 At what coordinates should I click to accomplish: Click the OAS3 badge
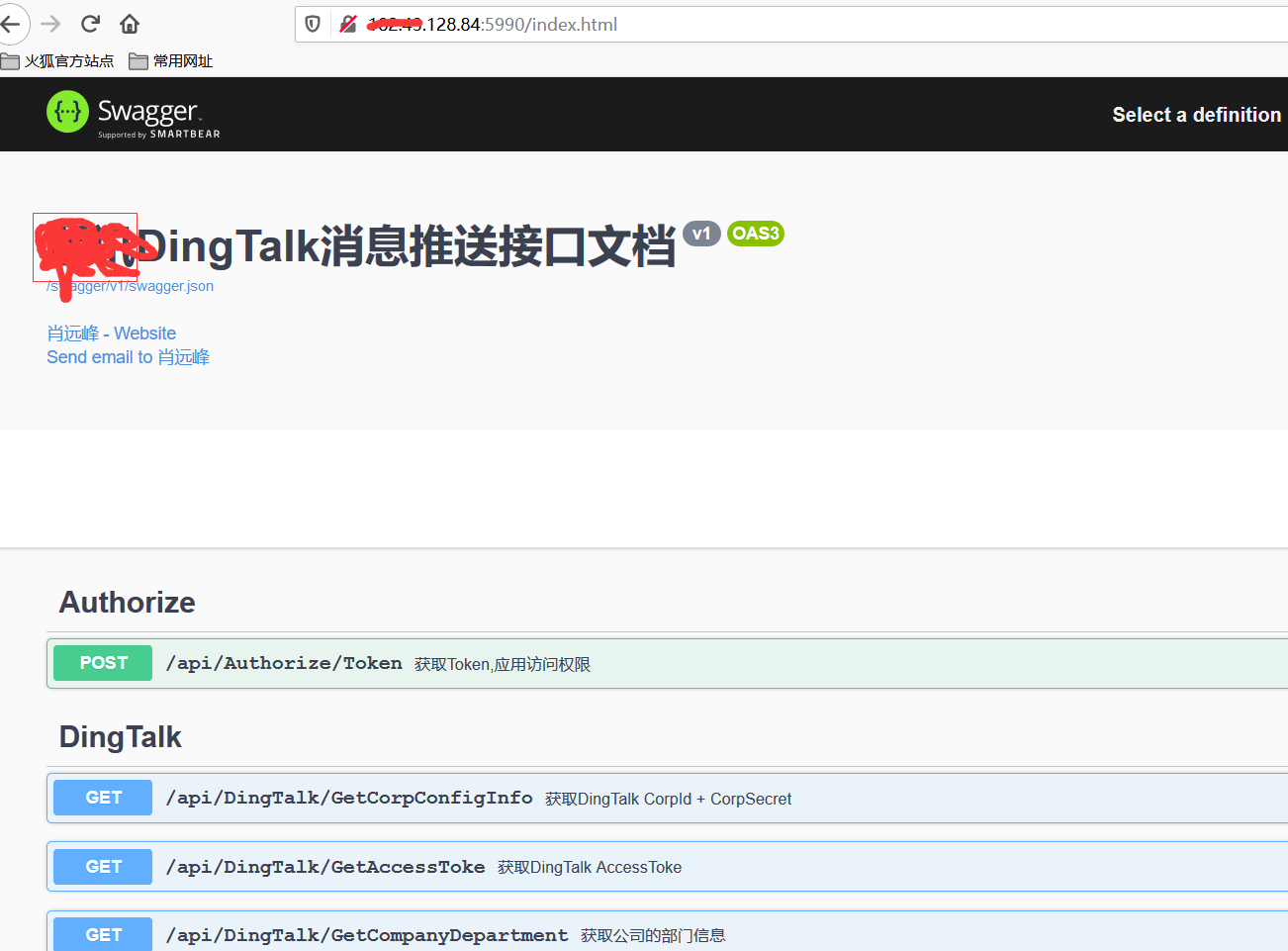(756, 234)
